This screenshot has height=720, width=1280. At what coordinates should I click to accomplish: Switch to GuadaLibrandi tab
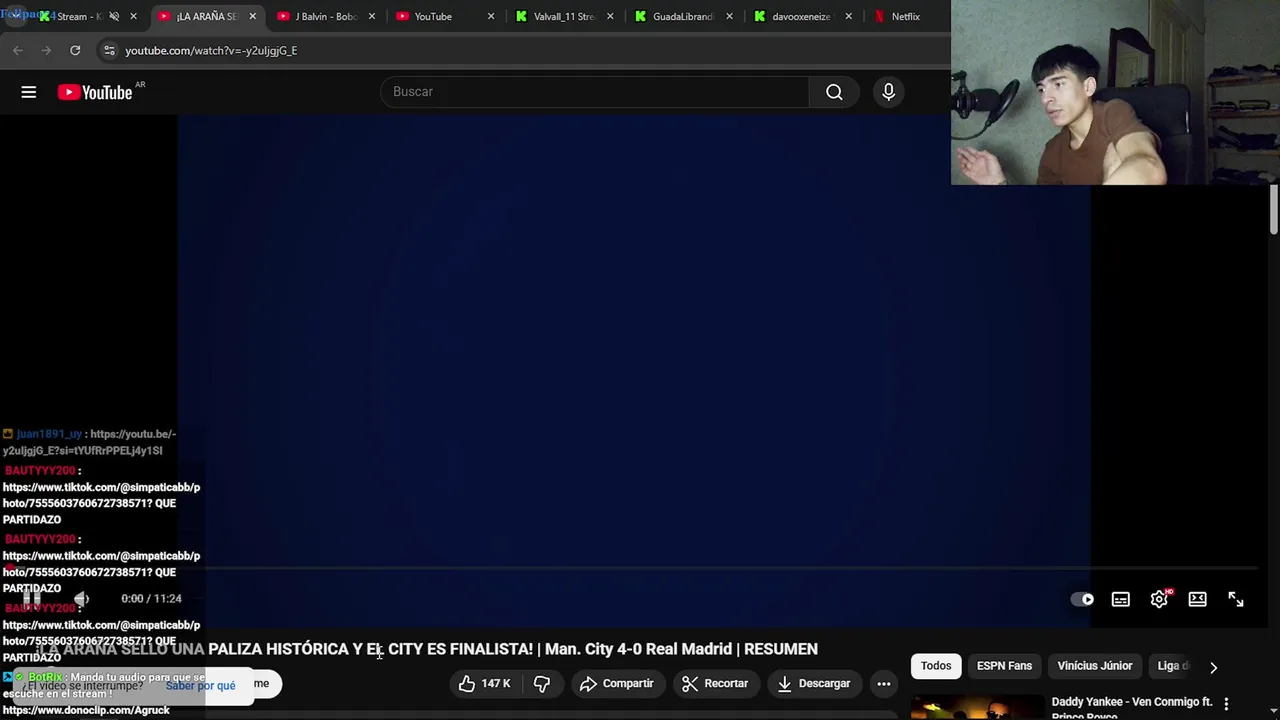[683, 16]
